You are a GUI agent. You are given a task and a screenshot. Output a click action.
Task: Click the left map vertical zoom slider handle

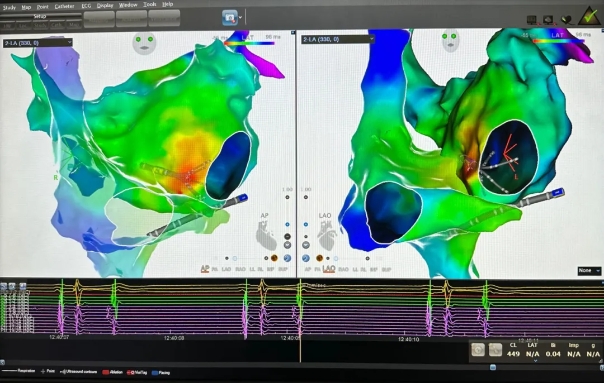tap(287, 224)
